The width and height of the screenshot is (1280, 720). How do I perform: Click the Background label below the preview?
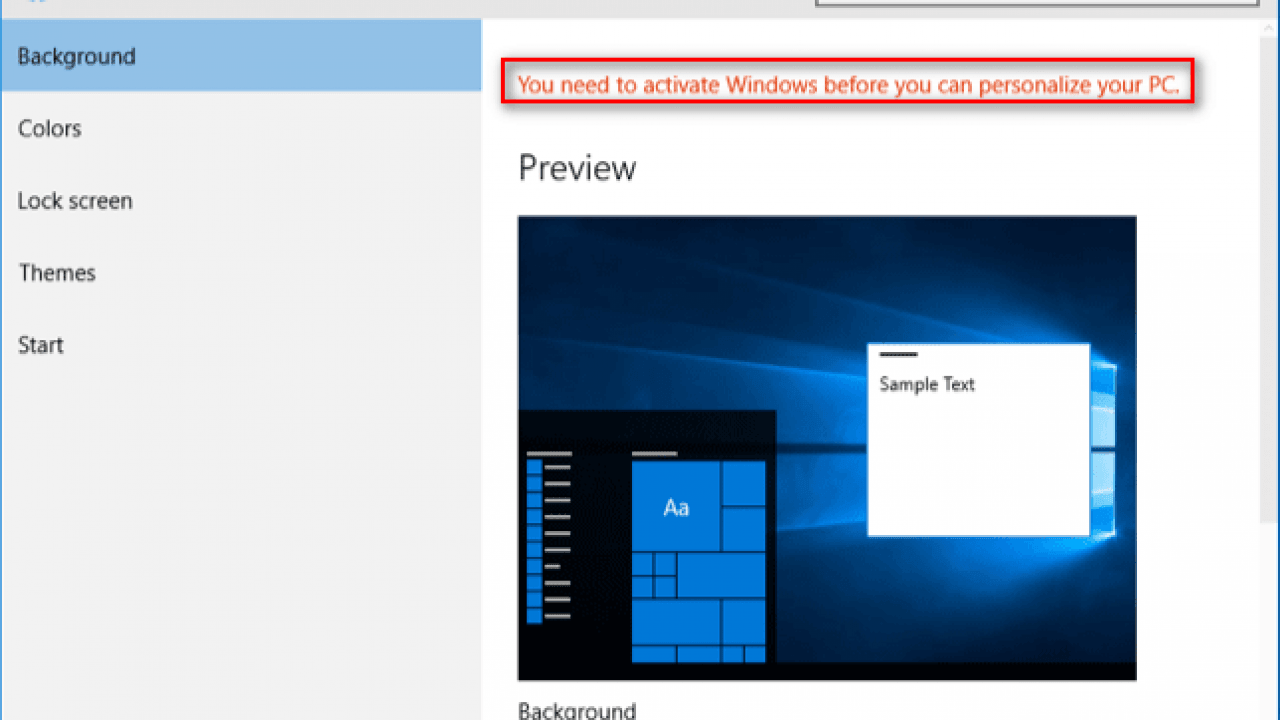click(577, 711)
